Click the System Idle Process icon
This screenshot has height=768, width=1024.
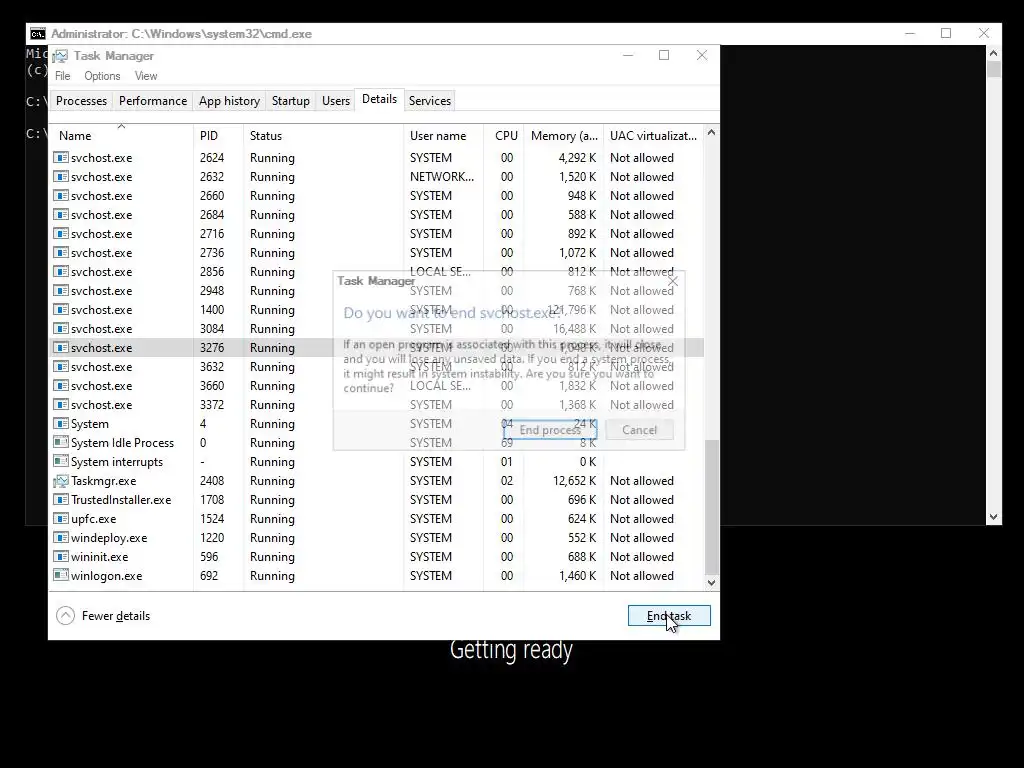(x=61, y=442)
